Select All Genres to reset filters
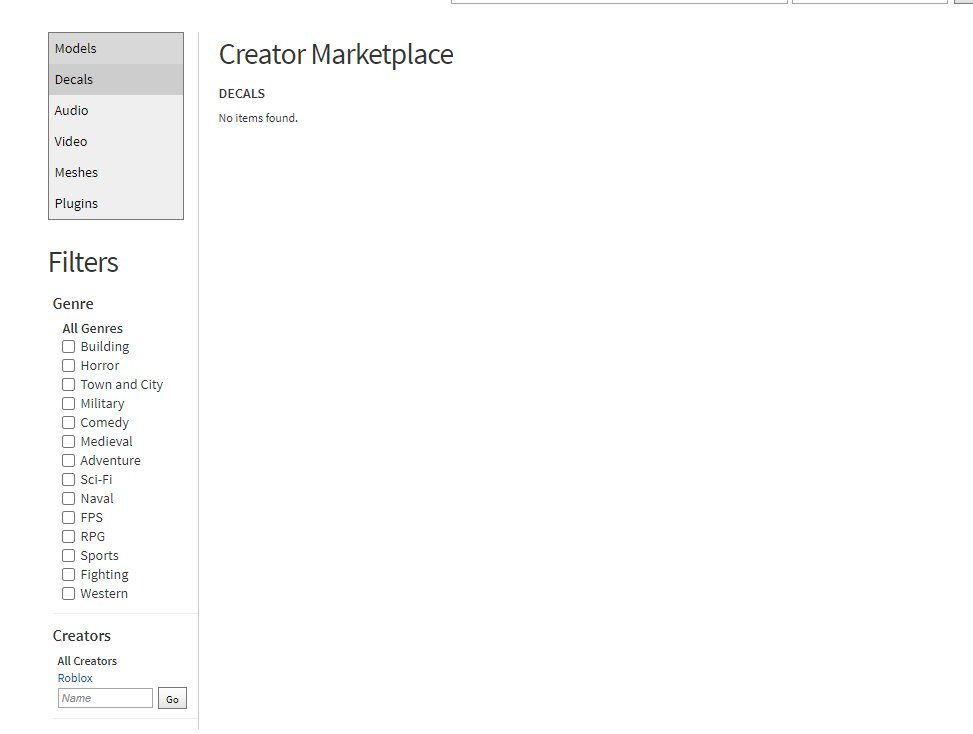 92,328
